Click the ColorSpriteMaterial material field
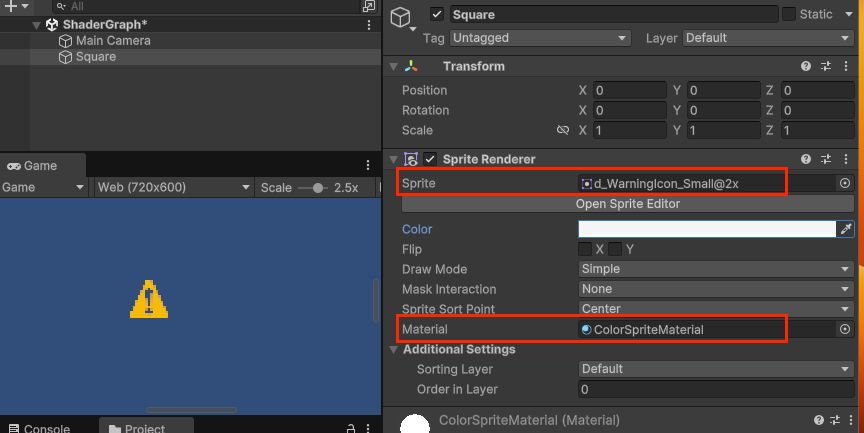This screenshot has width=864, height=433. coord(707,329)
